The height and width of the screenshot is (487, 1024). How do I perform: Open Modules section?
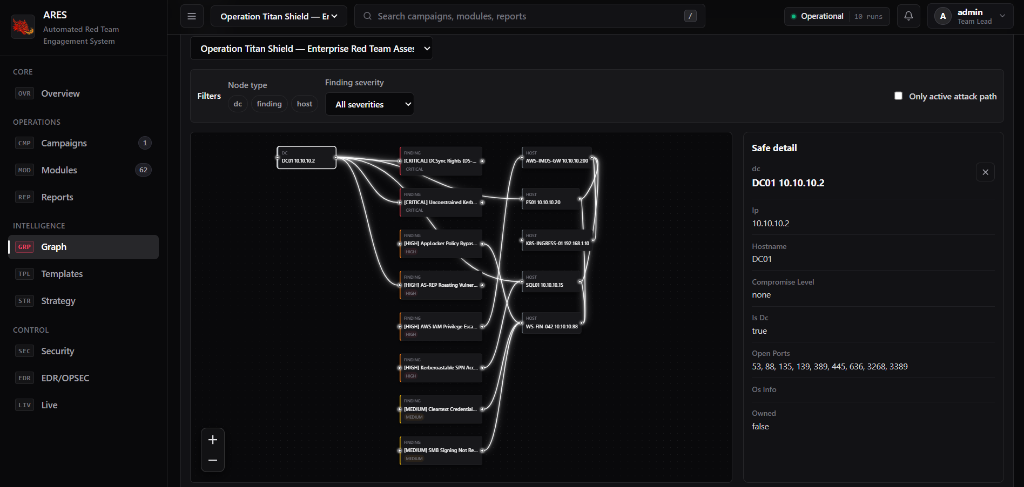[x=84, y=170]
